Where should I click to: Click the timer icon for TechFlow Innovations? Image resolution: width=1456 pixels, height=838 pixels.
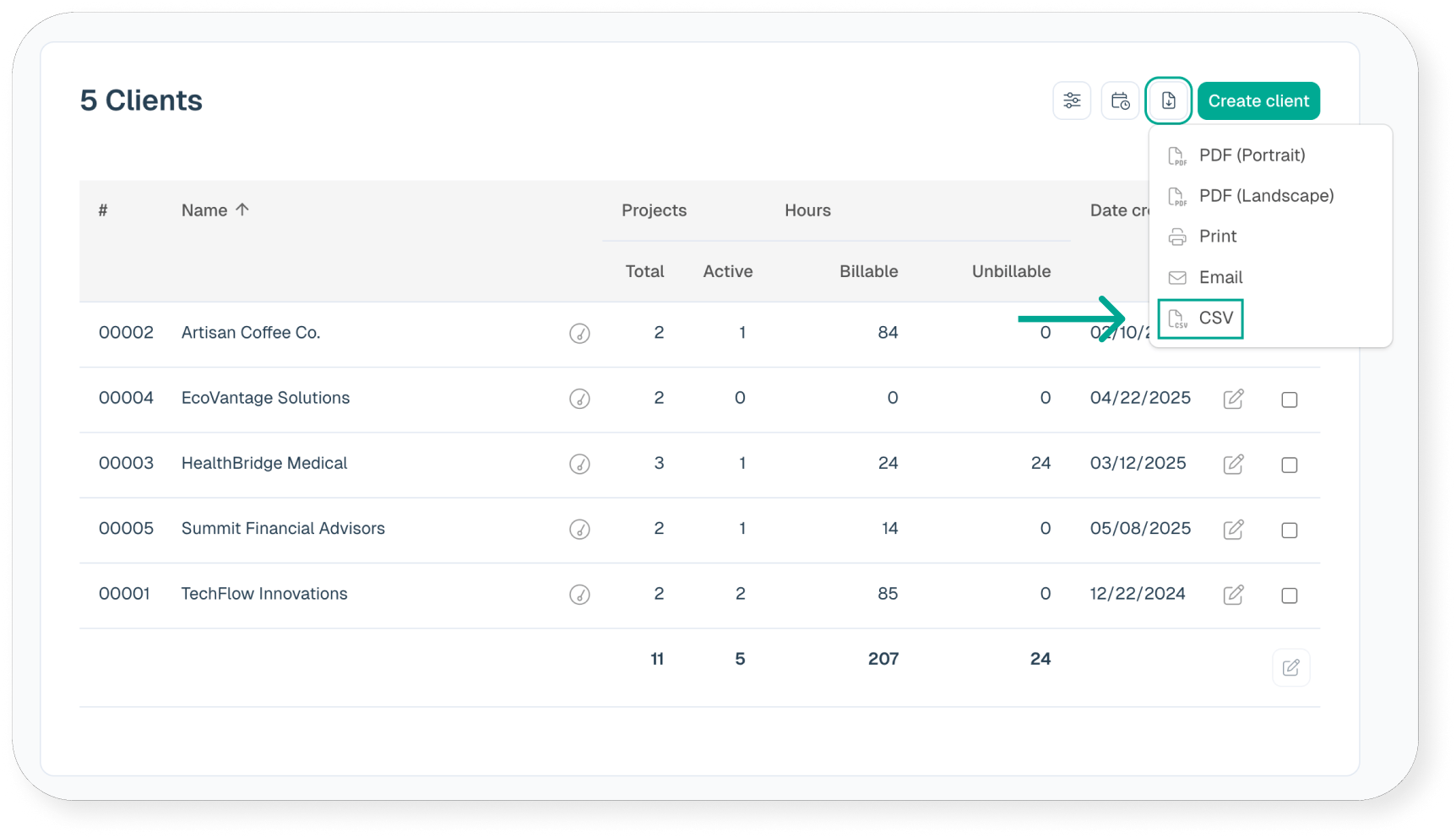(579, 595)
